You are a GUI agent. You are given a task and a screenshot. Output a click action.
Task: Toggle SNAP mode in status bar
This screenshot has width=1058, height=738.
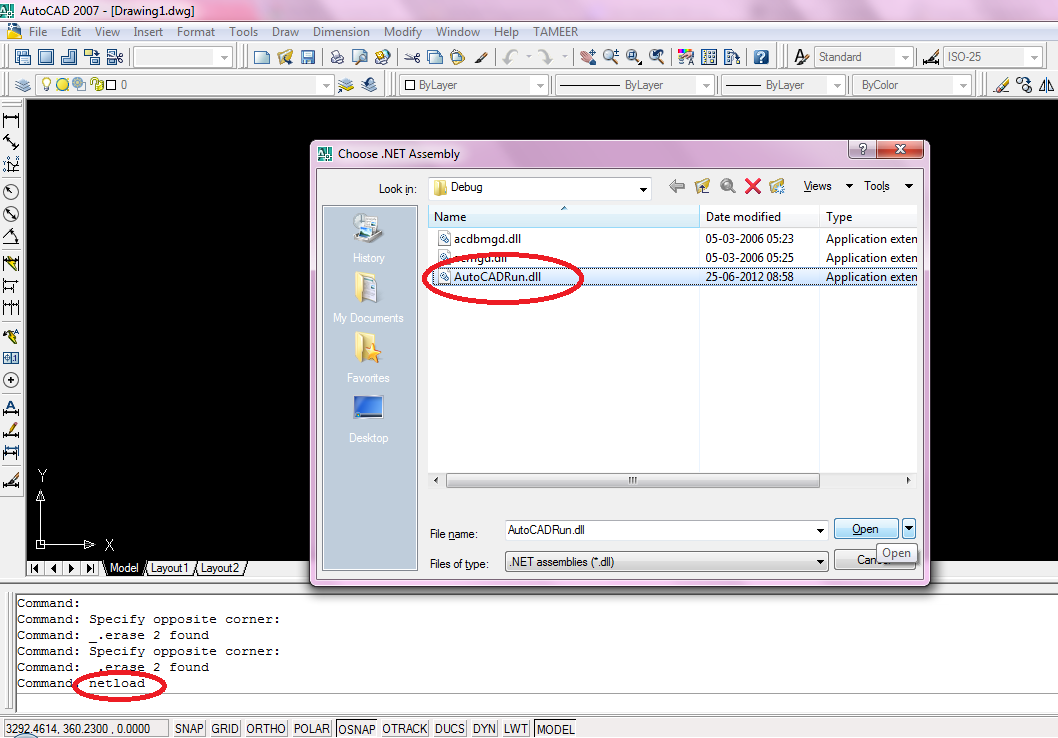(x=189, y=729)
